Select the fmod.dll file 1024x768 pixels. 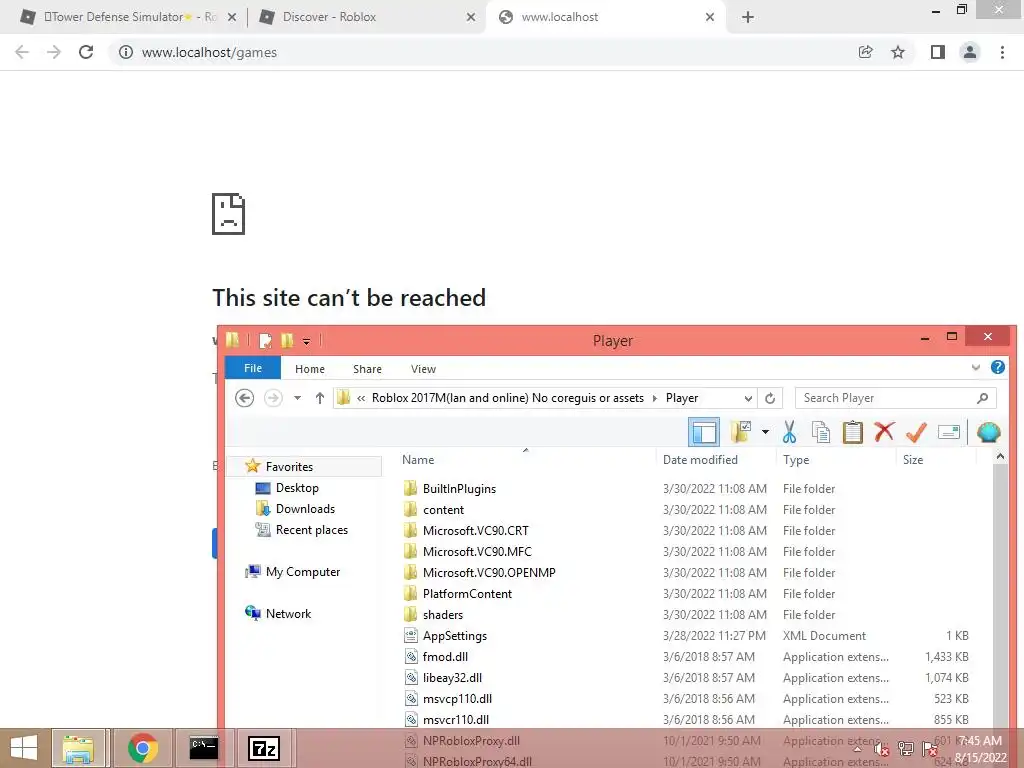[x=445, y=656]
